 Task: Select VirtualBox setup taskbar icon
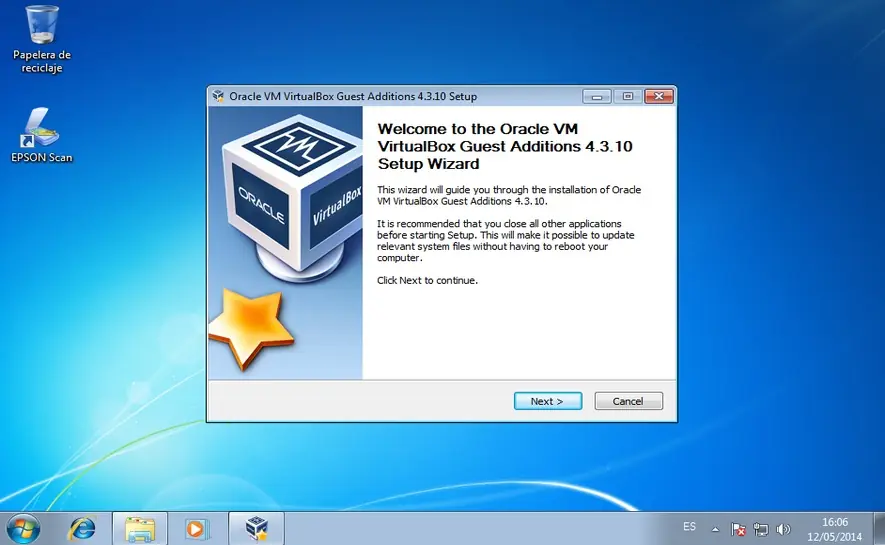[x=256, y=529]
